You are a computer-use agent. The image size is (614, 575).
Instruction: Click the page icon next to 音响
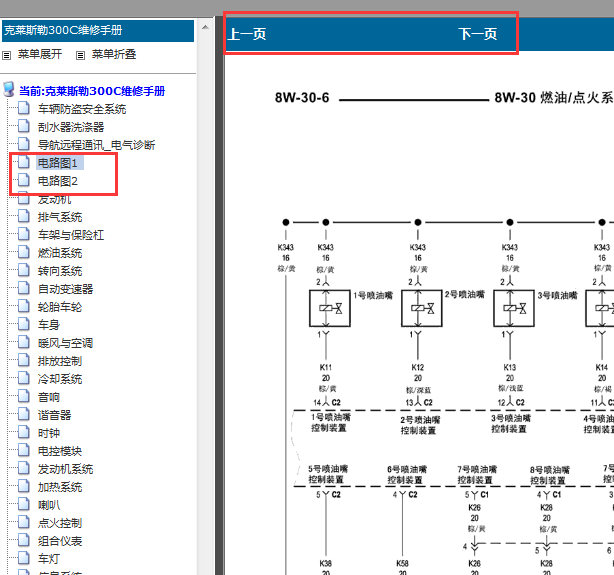point(24,396)
